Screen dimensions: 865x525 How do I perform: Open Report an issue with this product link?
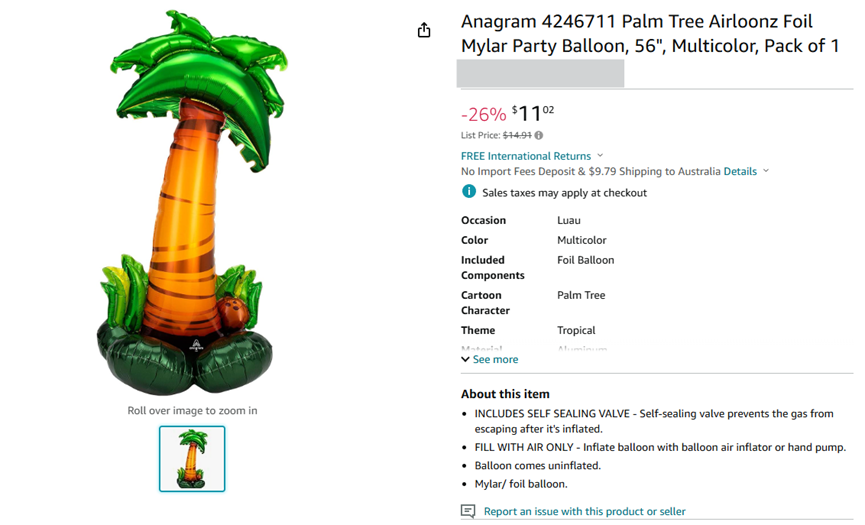point(585,511)
